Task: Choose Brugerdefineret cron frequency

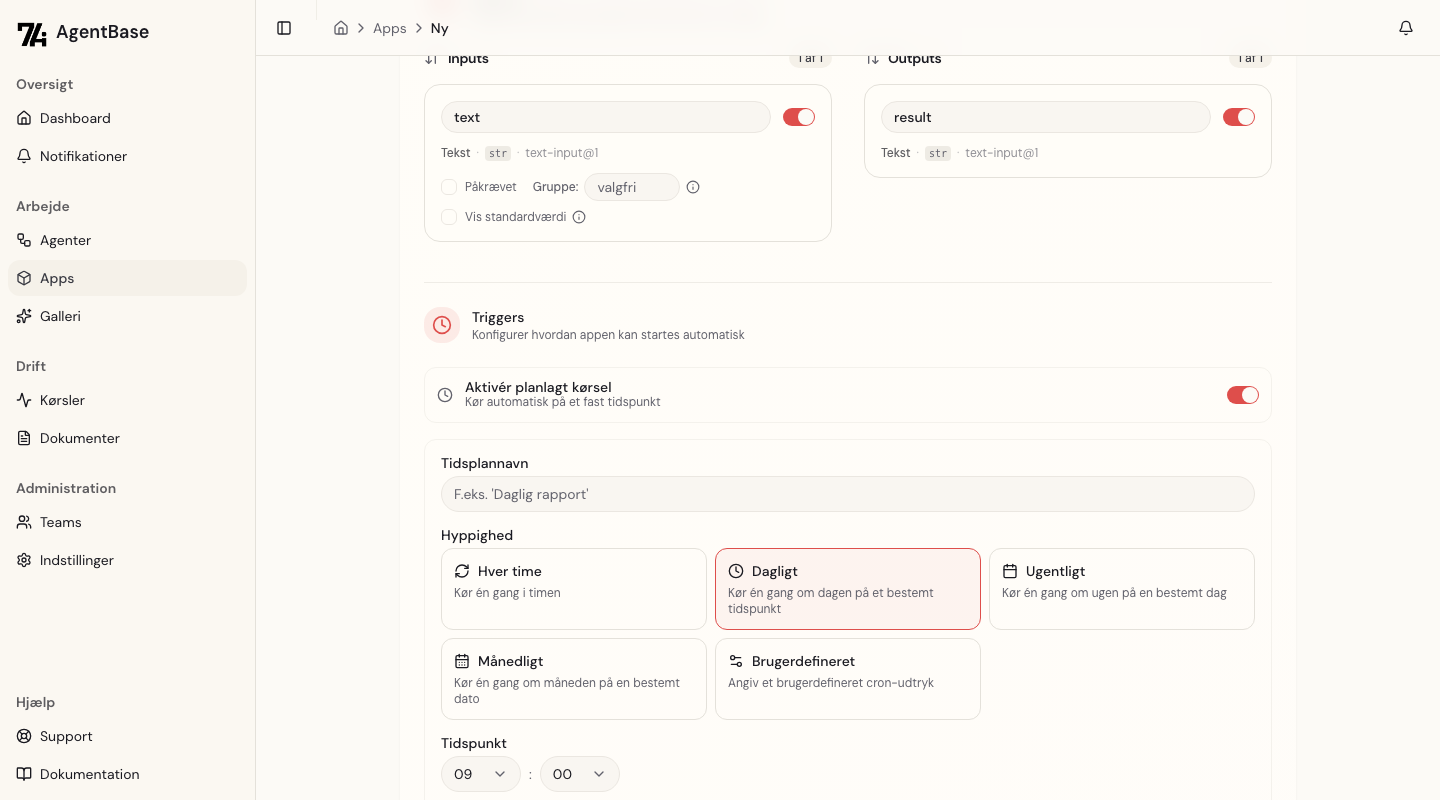Action: click(847, 678)
